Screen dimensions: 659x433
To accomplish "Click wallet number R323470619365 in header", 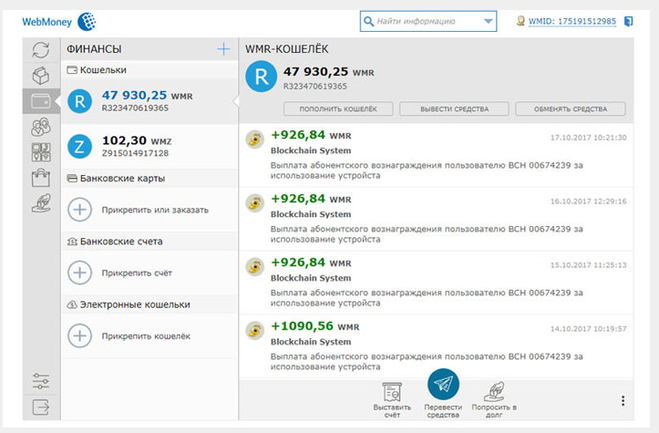I will tap(315, 86).
